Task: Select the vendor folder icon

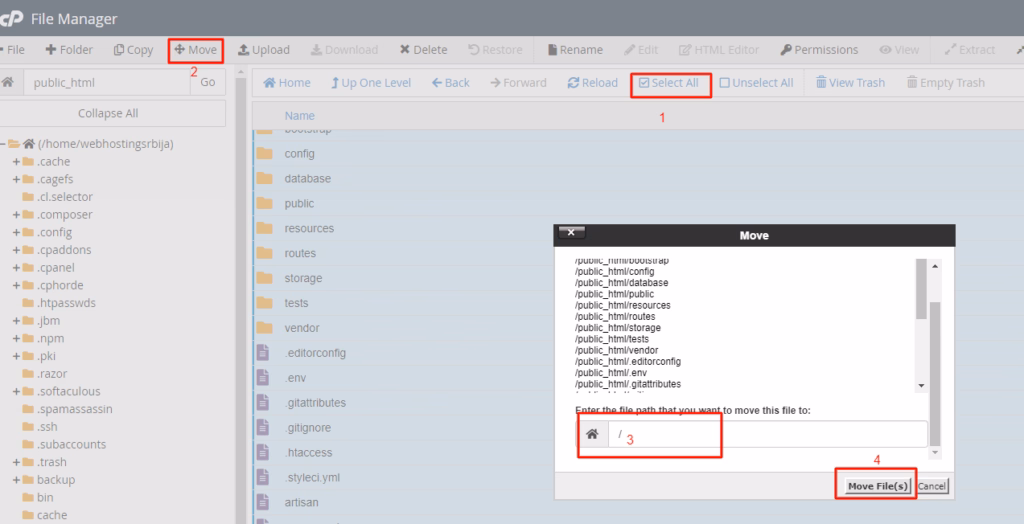Action: (x=264, y=327)
